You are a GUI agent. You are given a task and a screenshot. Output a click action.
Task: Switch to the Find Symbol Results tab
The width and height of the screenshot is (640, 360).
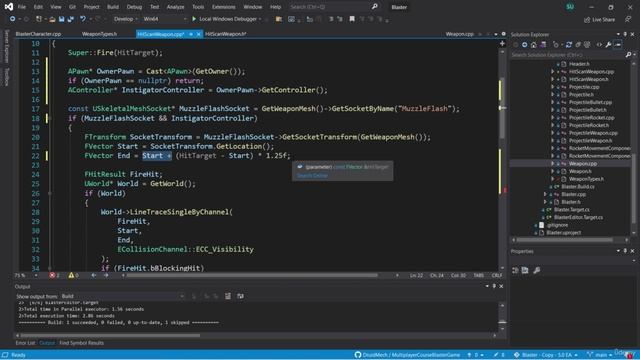click(x=81, y=343)
